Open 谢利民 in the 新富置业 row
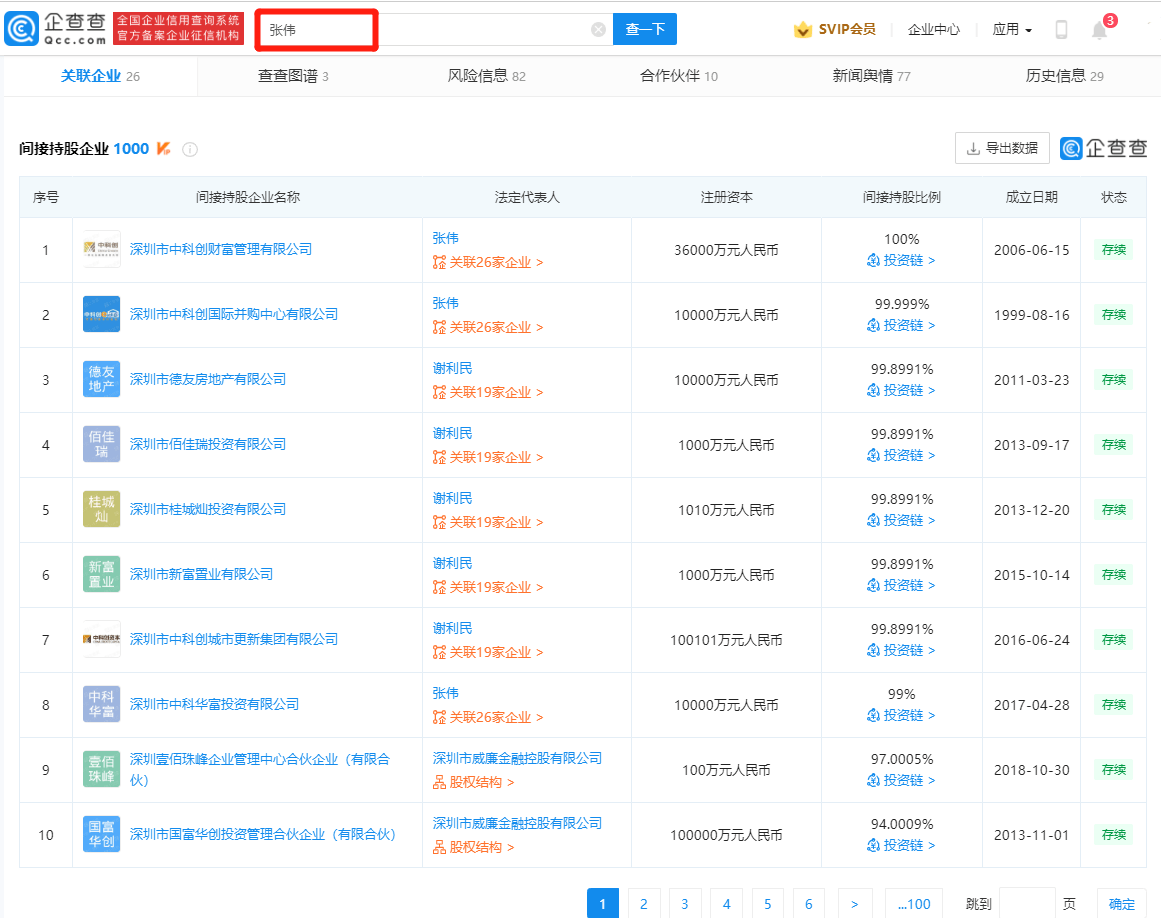 point(452,563)
